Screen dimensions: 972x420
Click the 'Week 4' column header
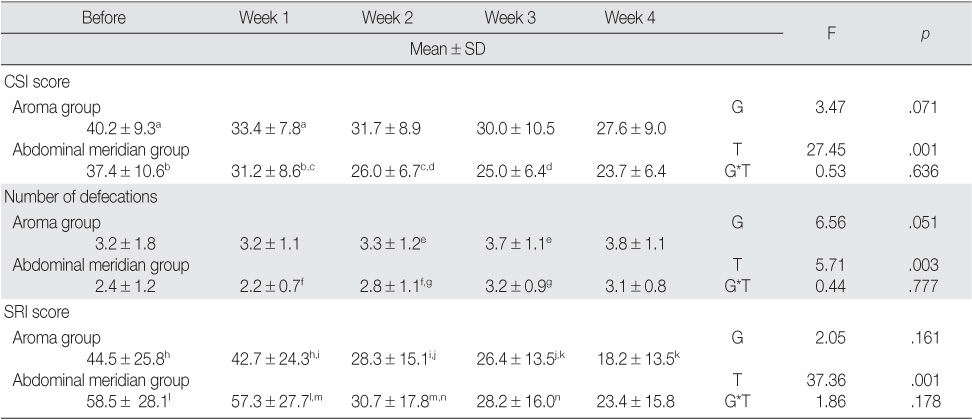click(630, 18)
